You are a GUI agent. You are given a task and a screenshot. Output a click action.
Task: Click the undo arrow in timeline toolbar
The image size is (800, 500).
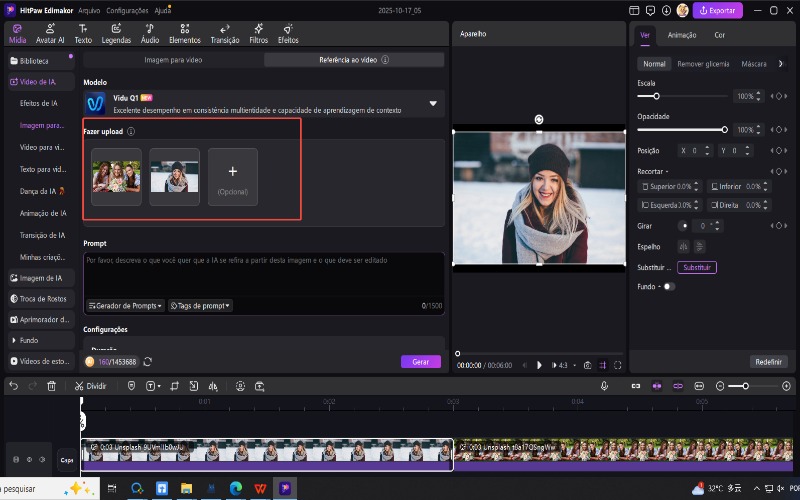(14, 386)
